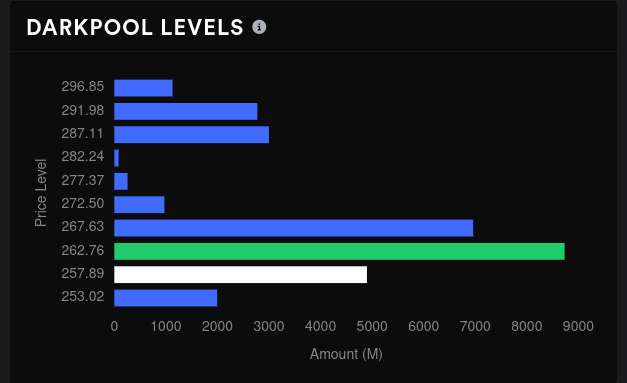This screenshot has width=627, height=383.
Task: Click the blue bar at 296.85
Action: click(x=143, y=88)
